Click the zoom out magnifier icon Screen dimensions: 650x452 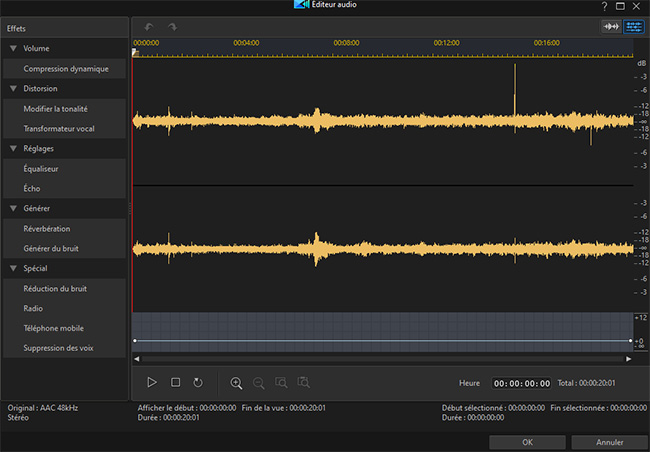point(258,382)
